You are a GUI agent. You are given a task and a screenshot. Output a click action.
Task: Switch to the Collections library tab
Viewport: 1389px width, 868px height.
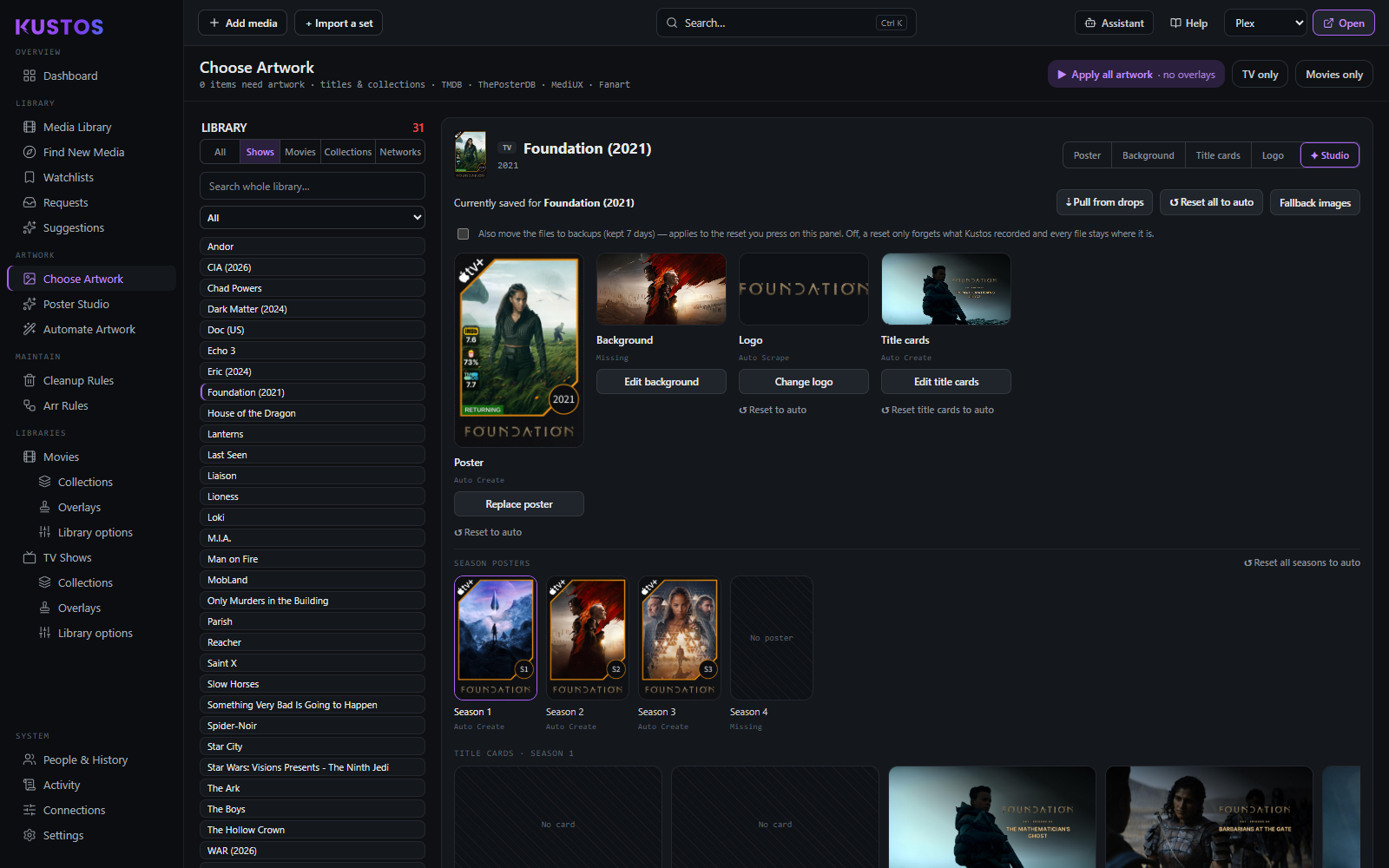coord(348,152)
